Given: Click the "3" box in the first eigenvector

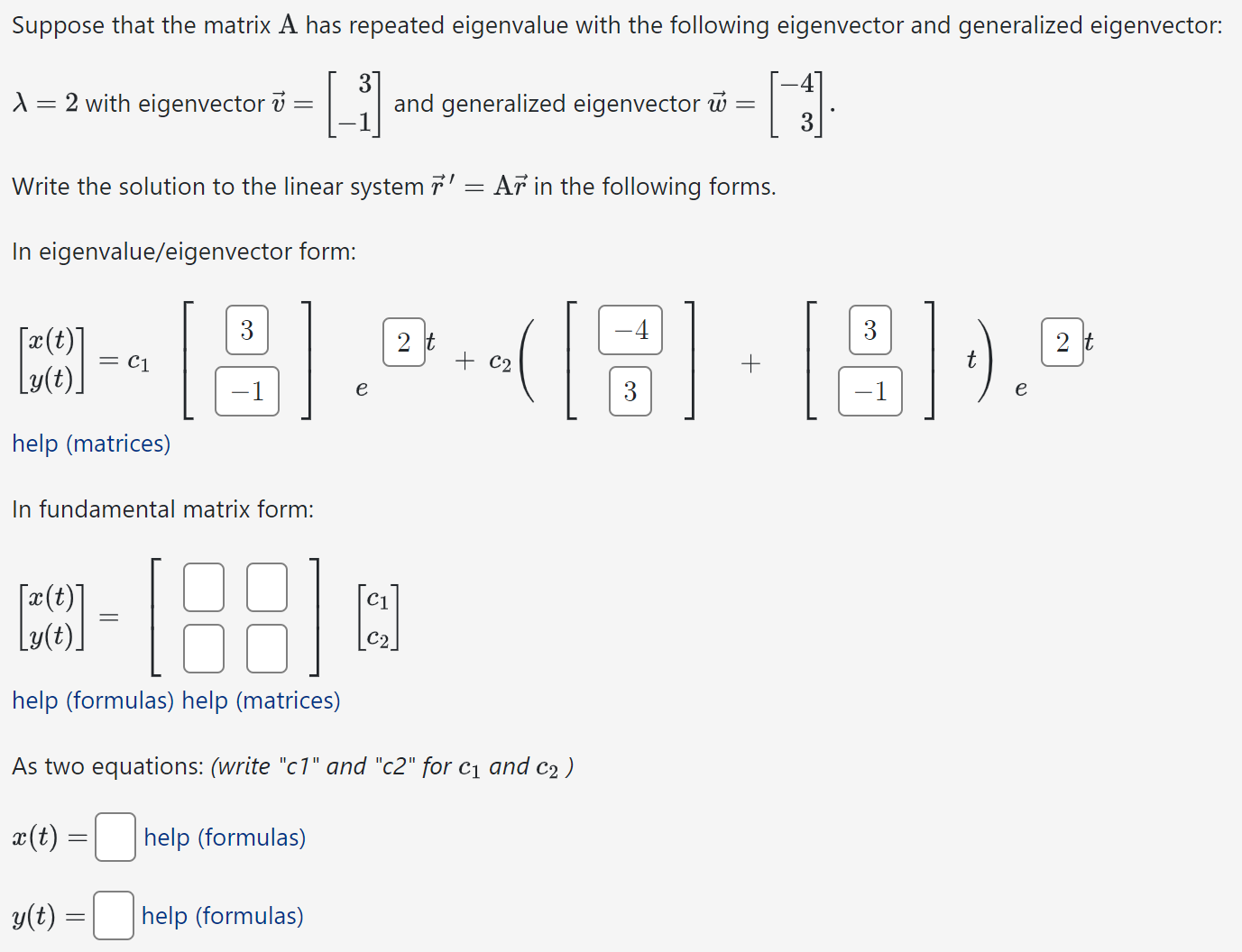Looking at the screenshot, I should [x=245, y=331].
